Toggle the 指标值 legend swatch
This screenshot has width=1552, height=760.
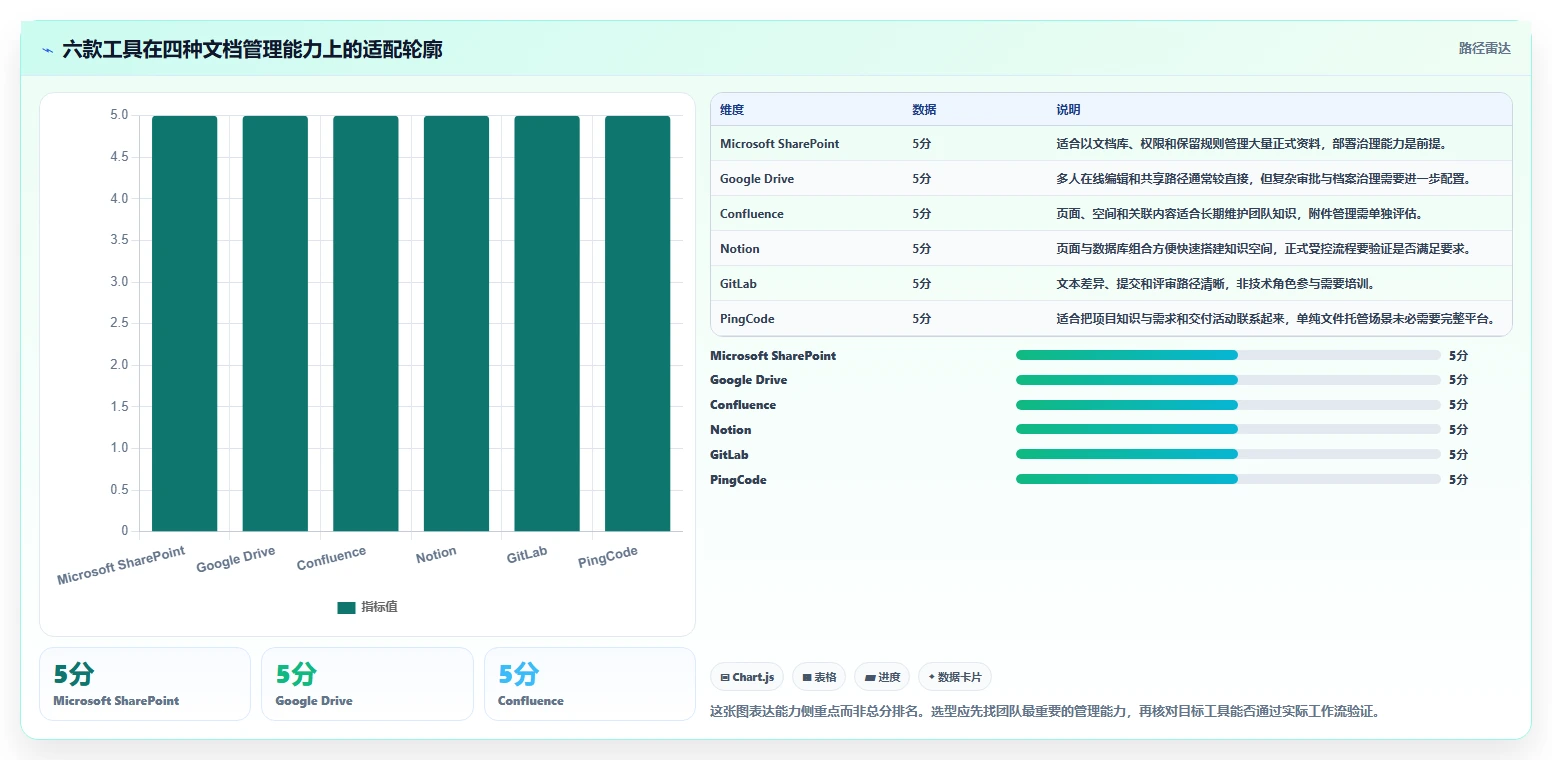pos(346,607)
